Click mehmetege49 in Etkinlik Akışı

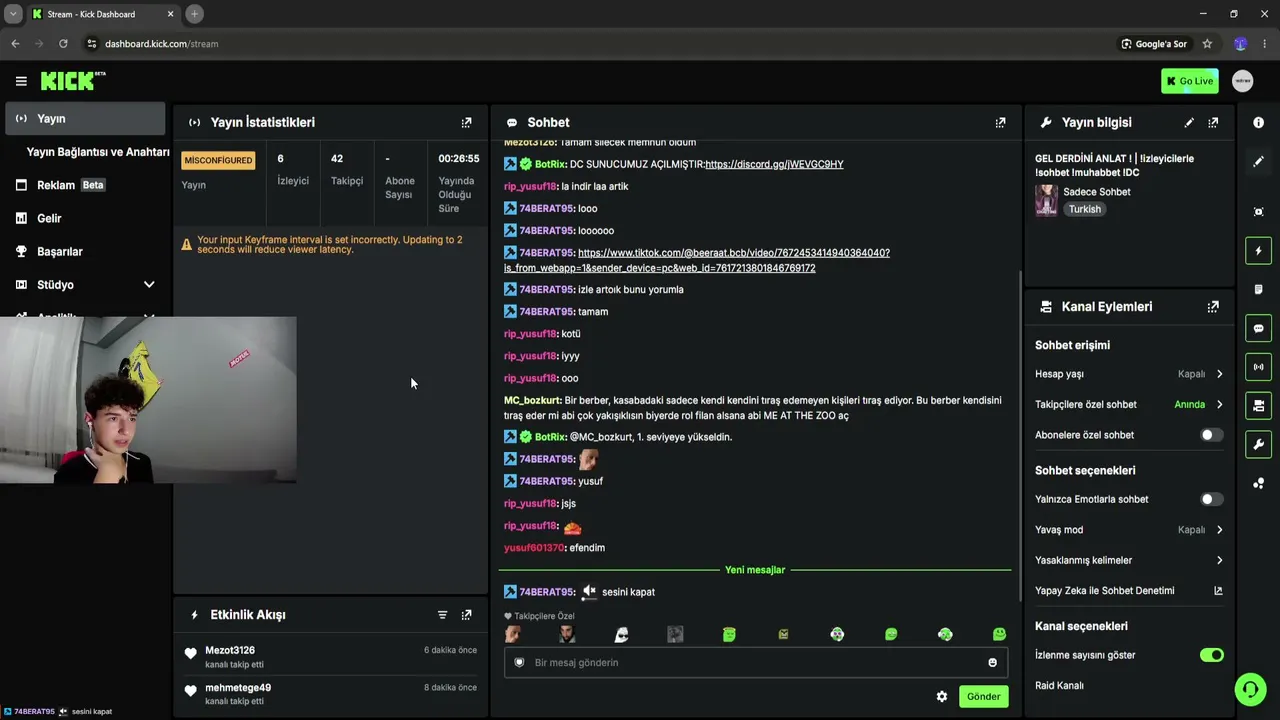coord(238,688)
